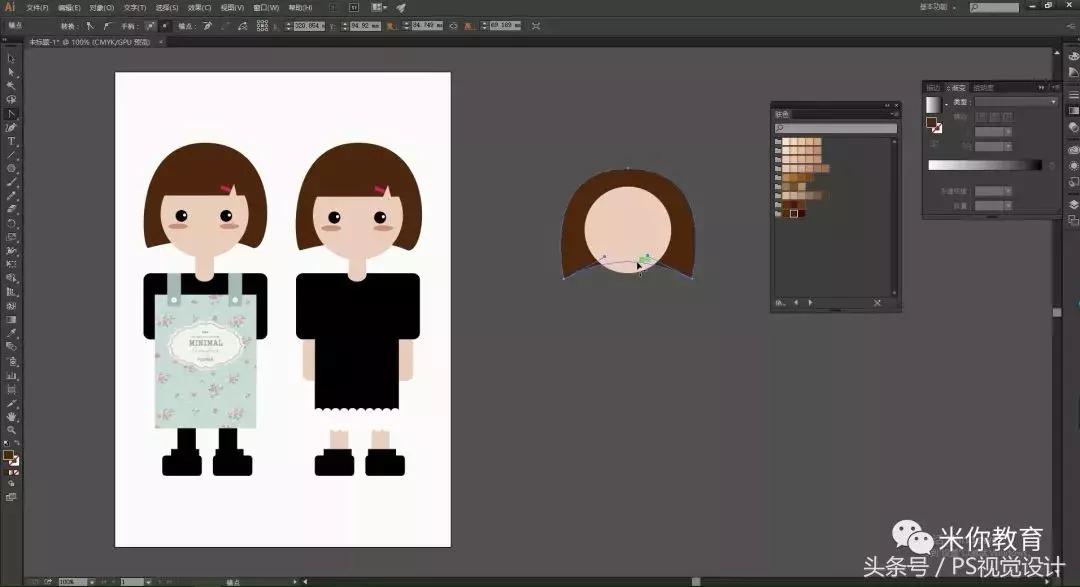The width and height of the screenshot is (1080, 587).
Task: Select the Type tool
Action: point(11,141)
